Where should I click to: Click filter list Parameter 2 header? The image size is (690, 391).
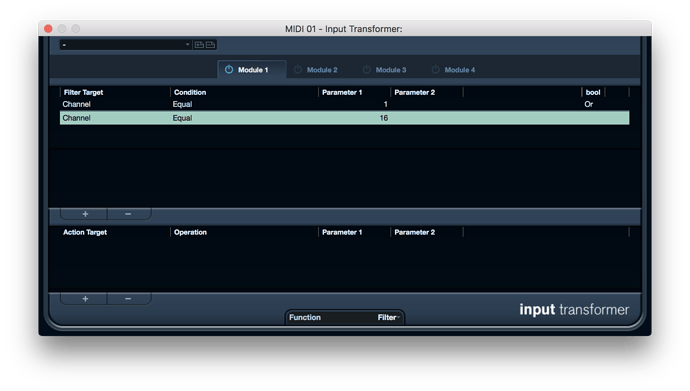pos(415,92)
